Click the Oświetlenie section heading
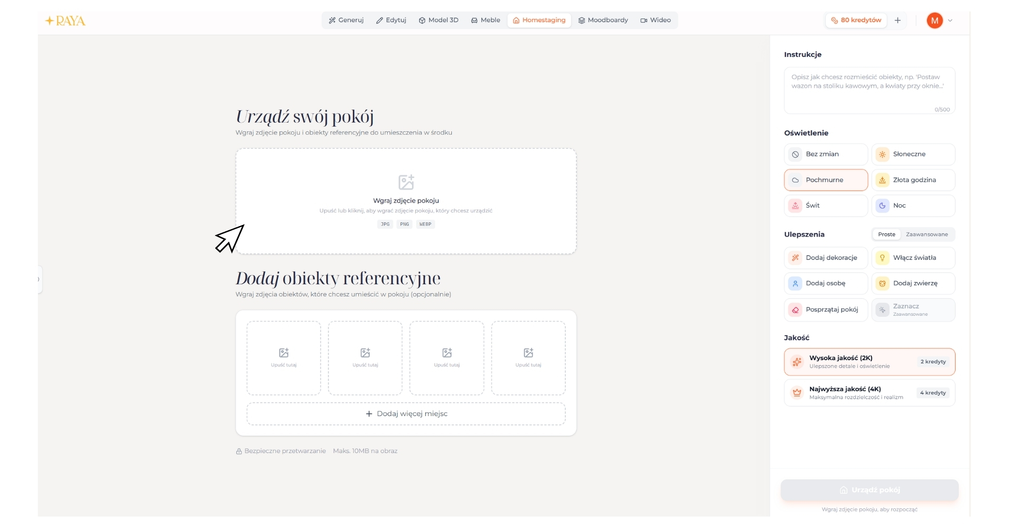This screenshot has width=1013, height=528. [x=806, y=133]
